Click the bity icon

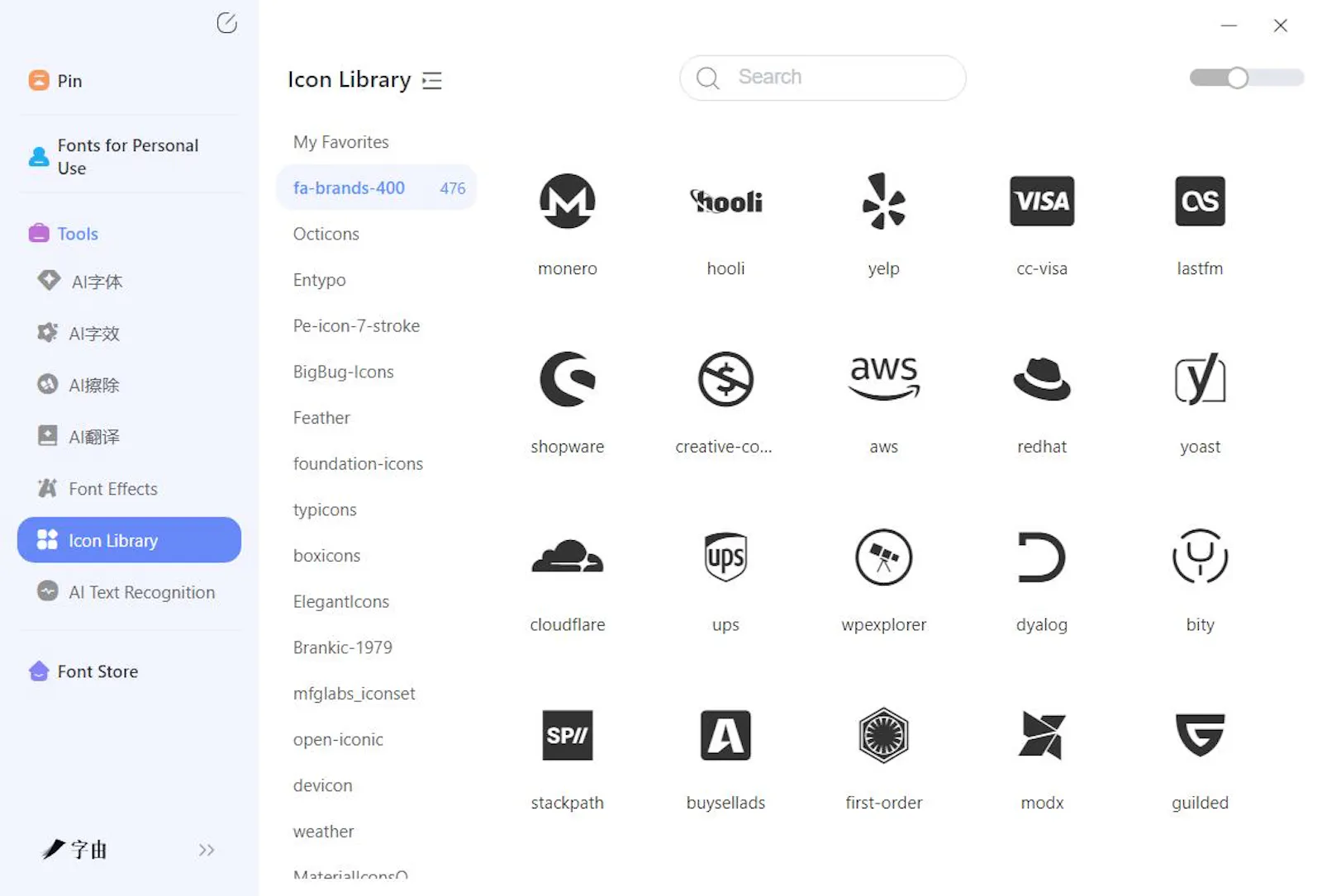point(1200,557)
